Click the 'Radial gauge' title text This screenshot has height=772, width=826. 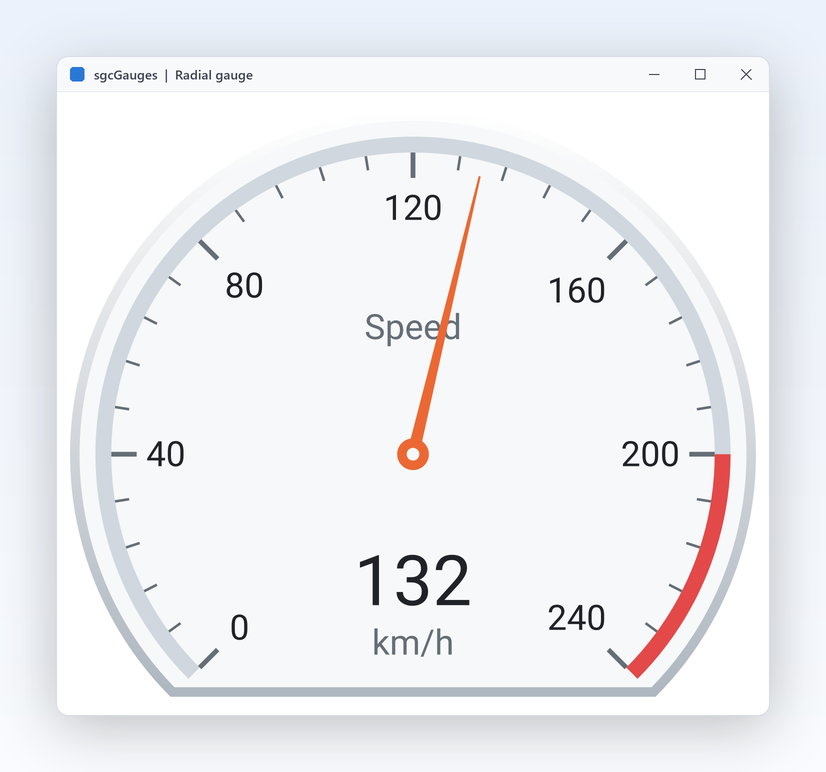point(214,75)
